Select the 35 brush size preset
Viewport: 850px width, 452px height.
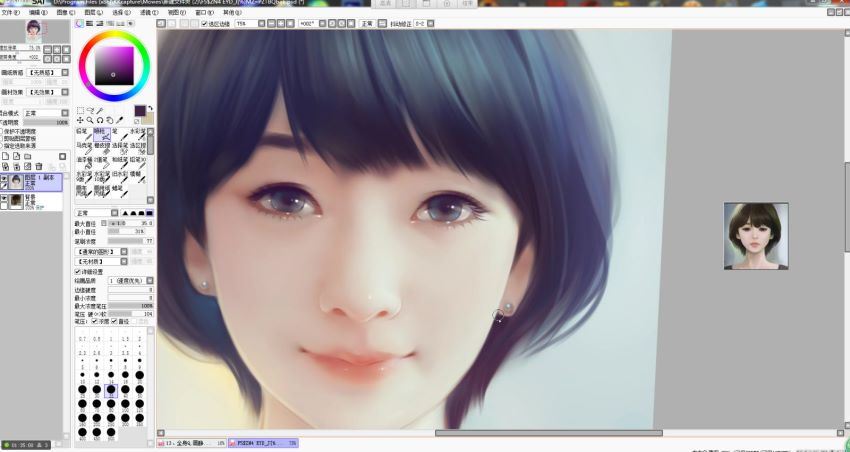pos(111,390)
